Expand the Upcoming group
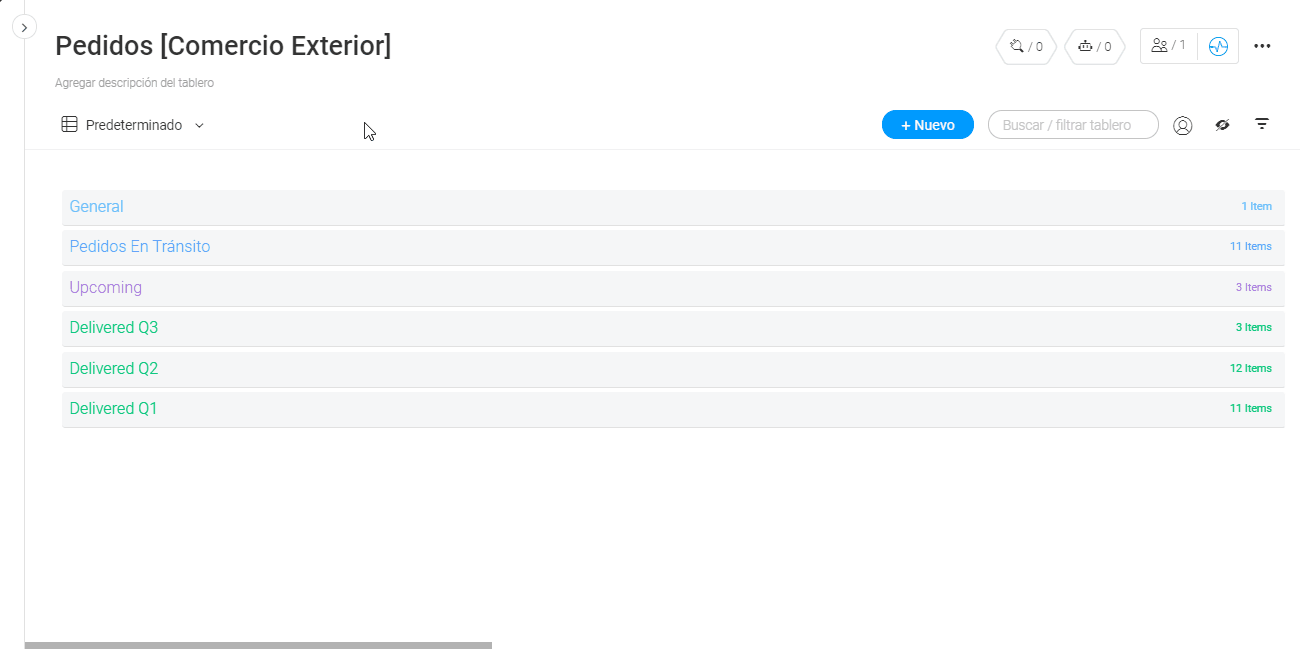This screenshot has width=1300, height=649. point(106,288)
